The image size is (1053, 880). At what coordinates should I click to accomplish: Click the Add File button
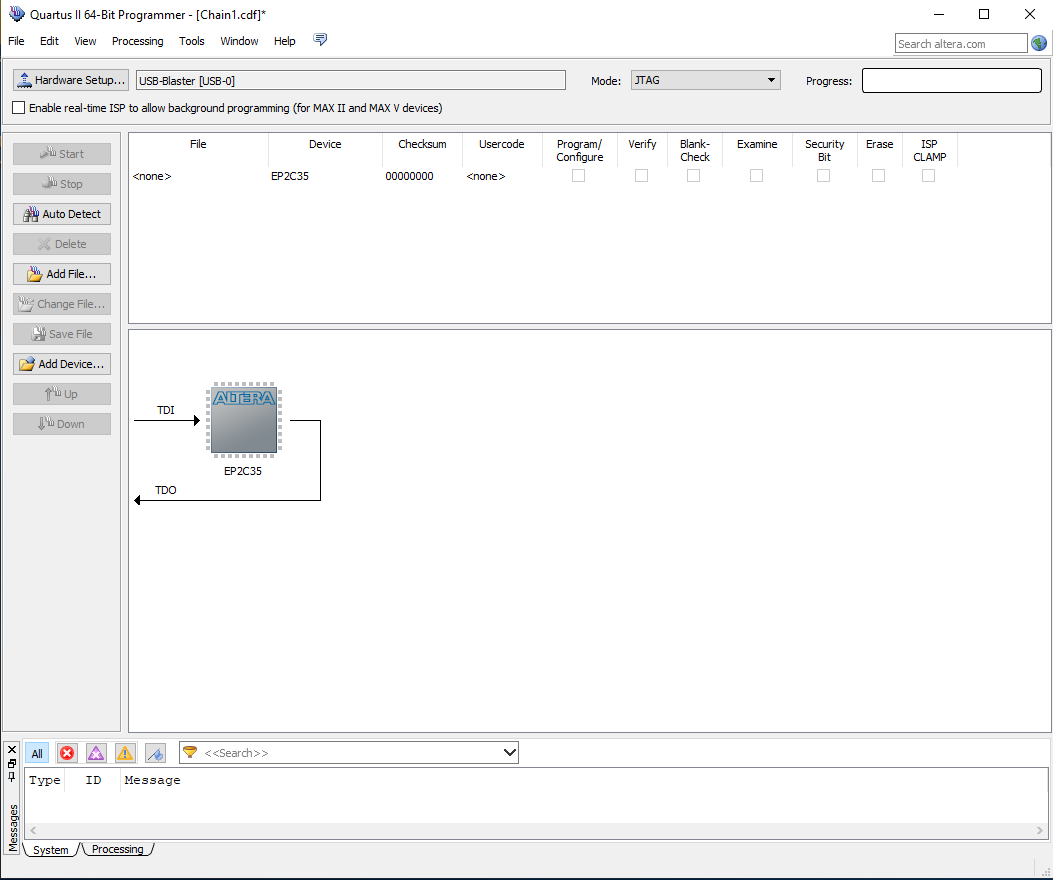point(62,274)
